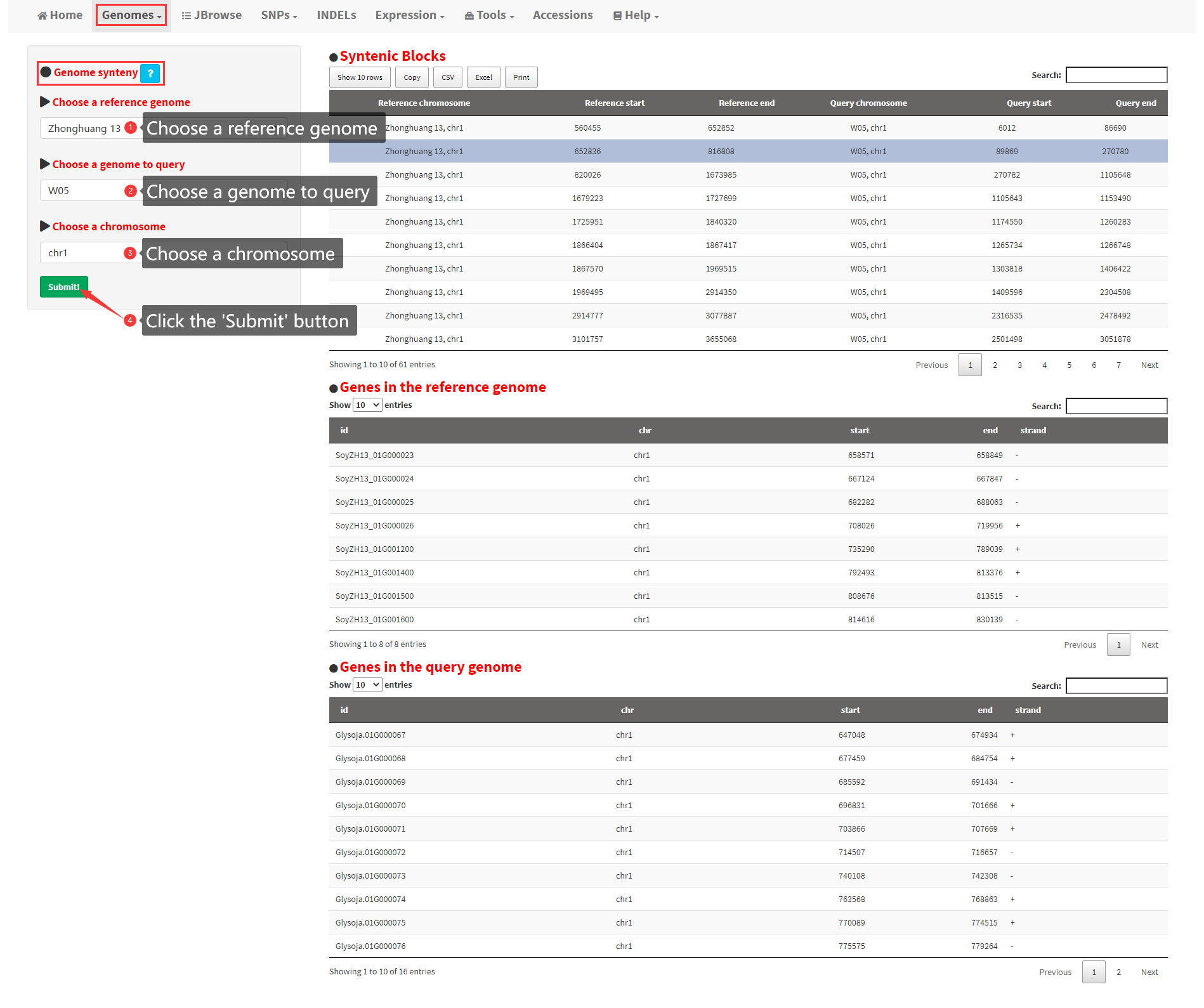This screenshot has width=1204, height=1008.
Task: Open the Show 10 rows selector
Action: (x=360, y=77)
